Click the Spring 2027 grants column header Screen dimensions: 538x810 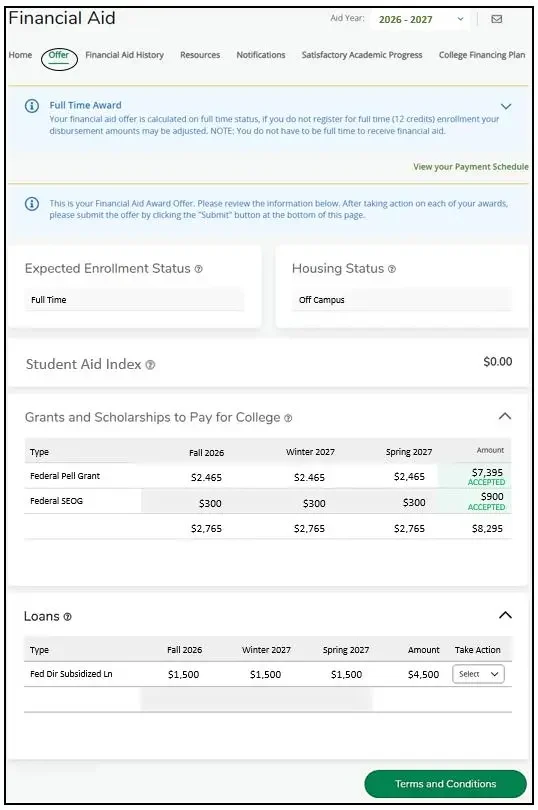(409, 453)
